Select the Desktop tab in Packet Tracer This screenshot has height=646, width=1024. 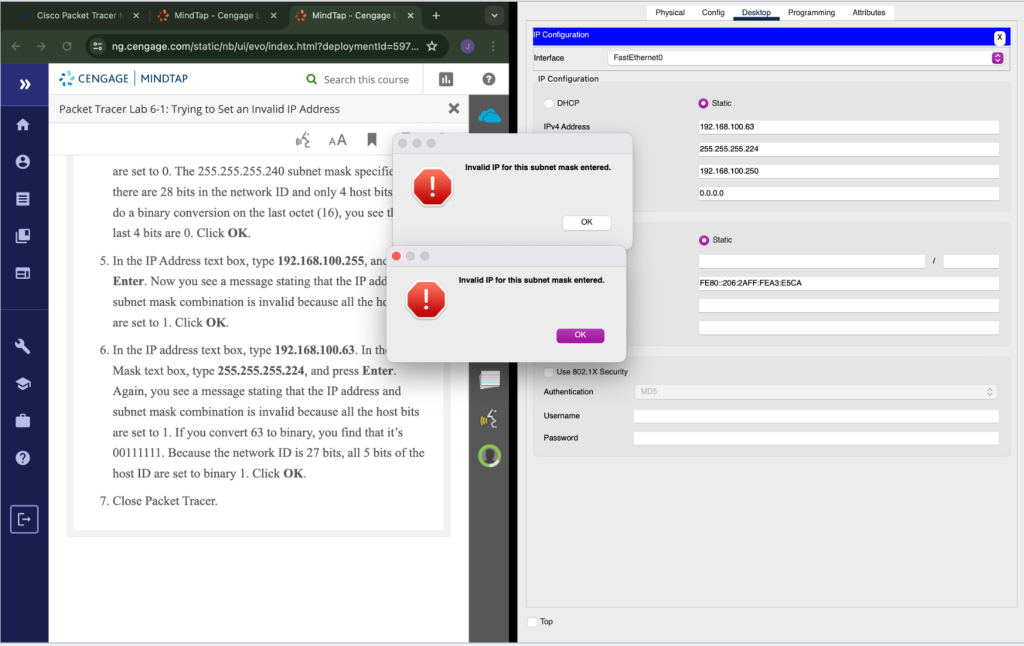click(756, 12)
